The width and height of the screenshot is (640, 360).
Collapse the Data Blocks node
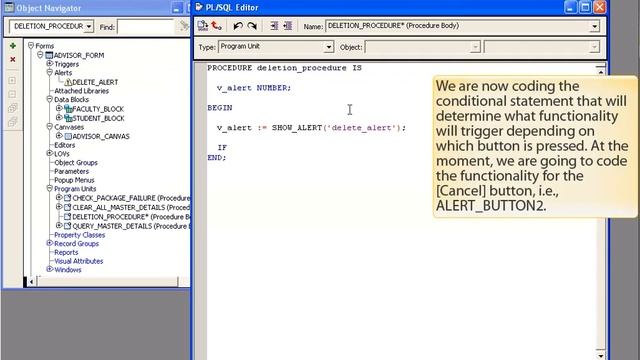[49, 99]
